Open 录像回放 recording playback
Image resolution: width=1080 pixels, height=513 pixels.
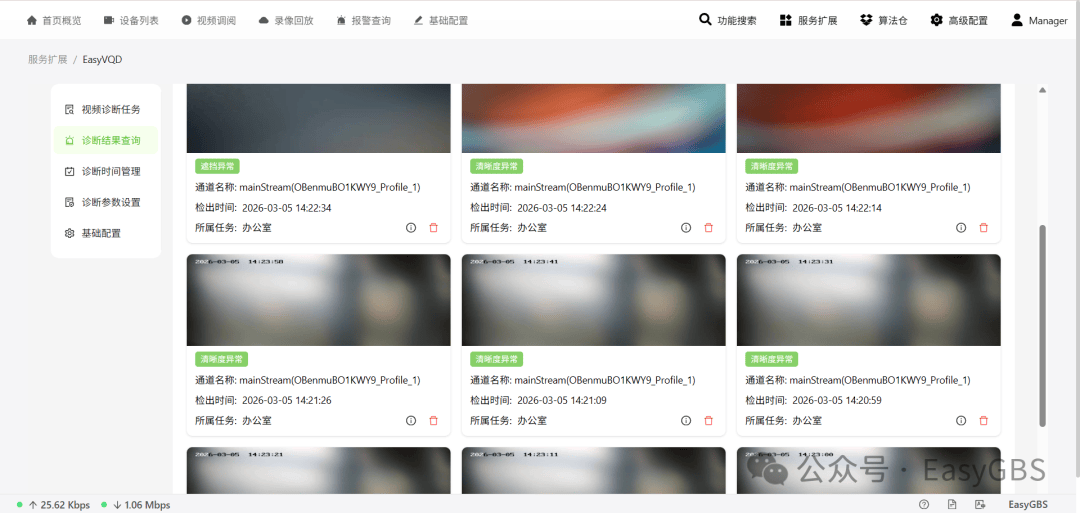point(286,21)
